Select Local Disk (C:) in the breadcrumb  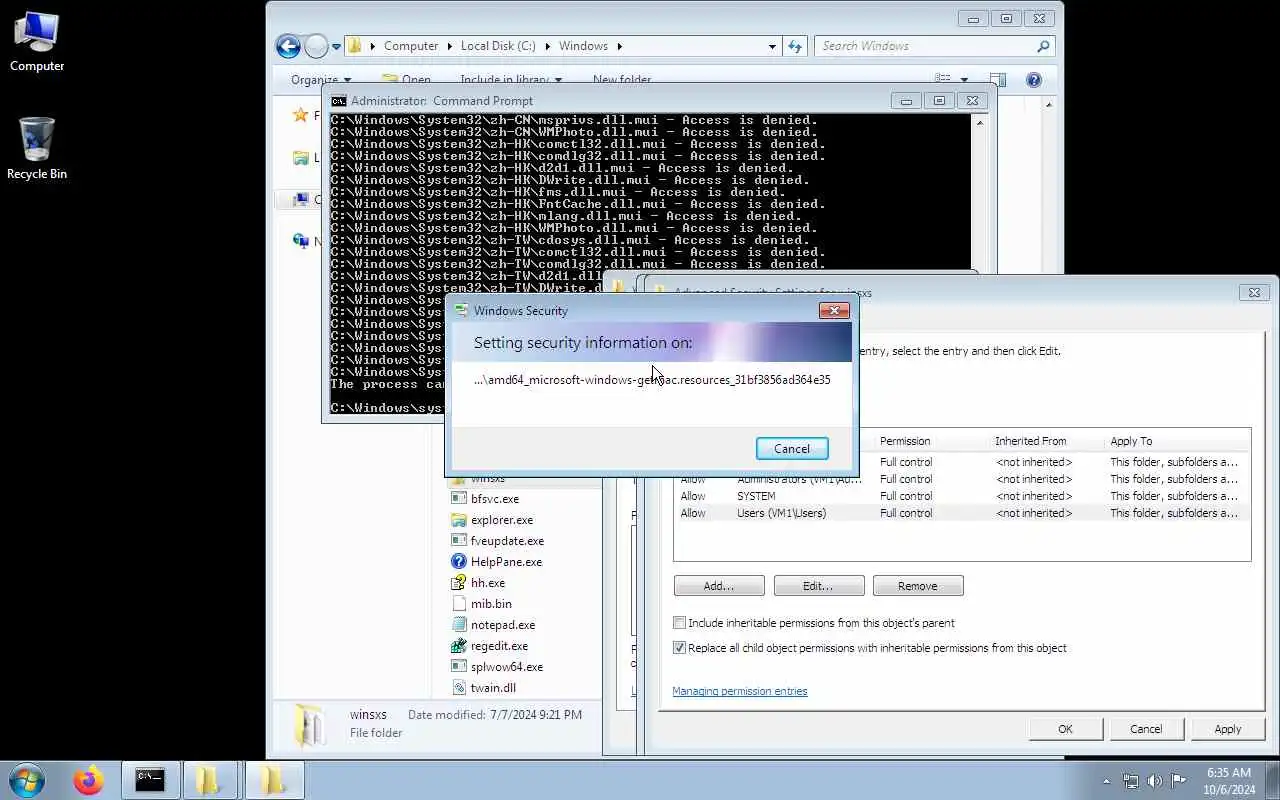tap(498, 46)
